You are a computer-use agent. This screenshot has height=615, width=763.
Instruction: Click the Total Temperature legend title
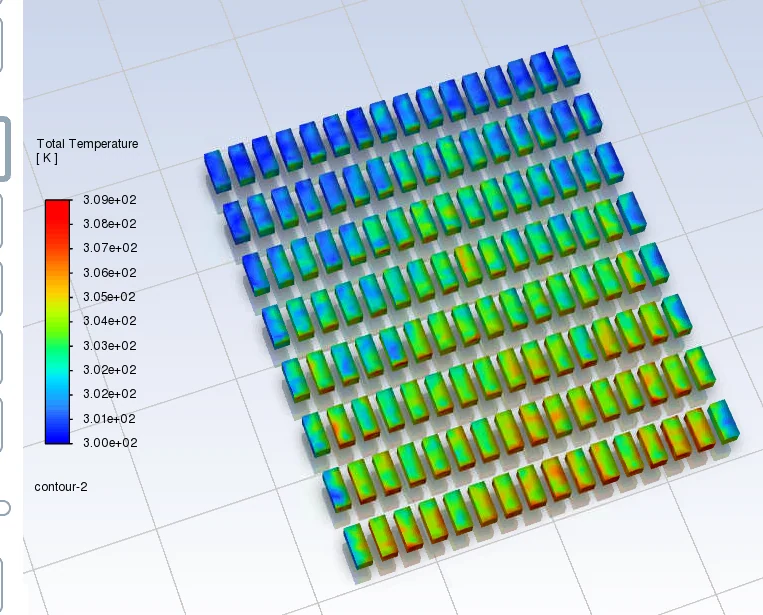click(x=88, y=144)
